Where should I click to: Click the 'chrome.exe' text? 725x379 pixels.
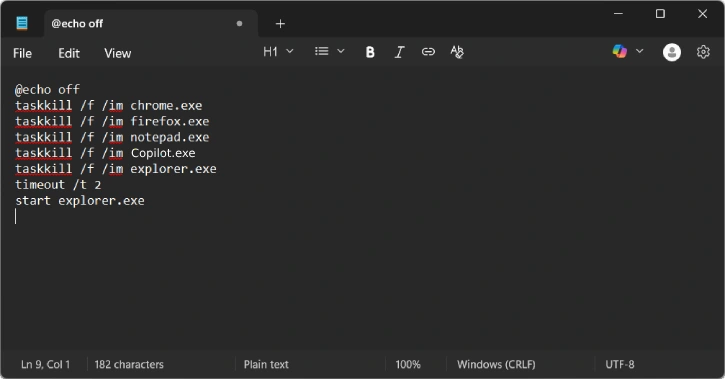(166, 105)
